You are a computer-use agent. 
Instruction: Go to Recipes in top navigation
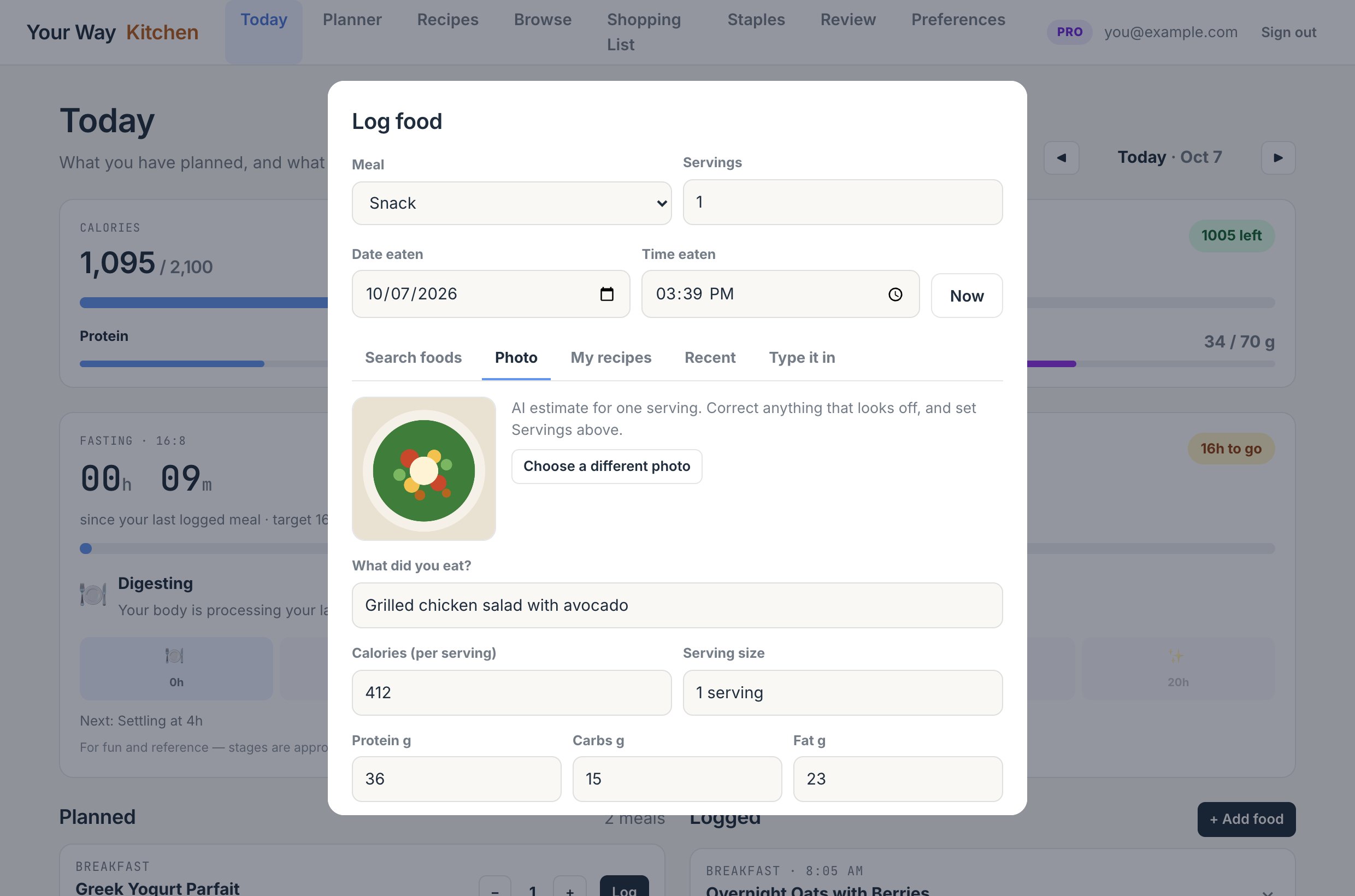click(x=447, y=20)
